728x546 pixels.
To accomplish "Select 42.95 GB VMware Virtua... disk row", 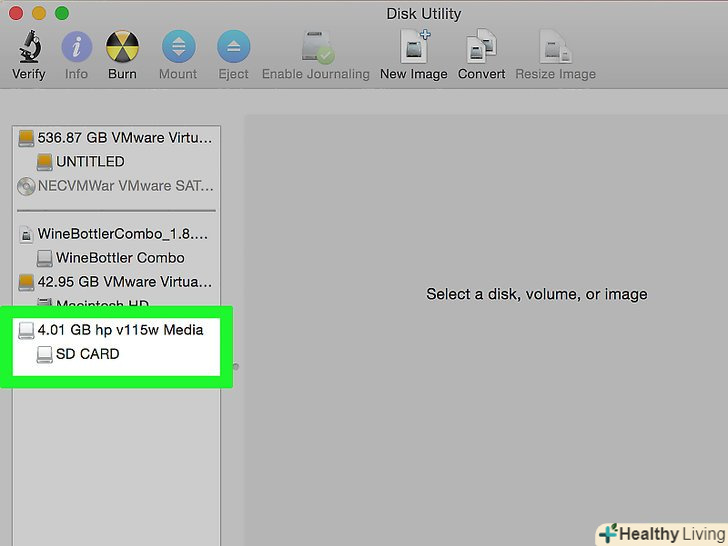I will (116, 282).
